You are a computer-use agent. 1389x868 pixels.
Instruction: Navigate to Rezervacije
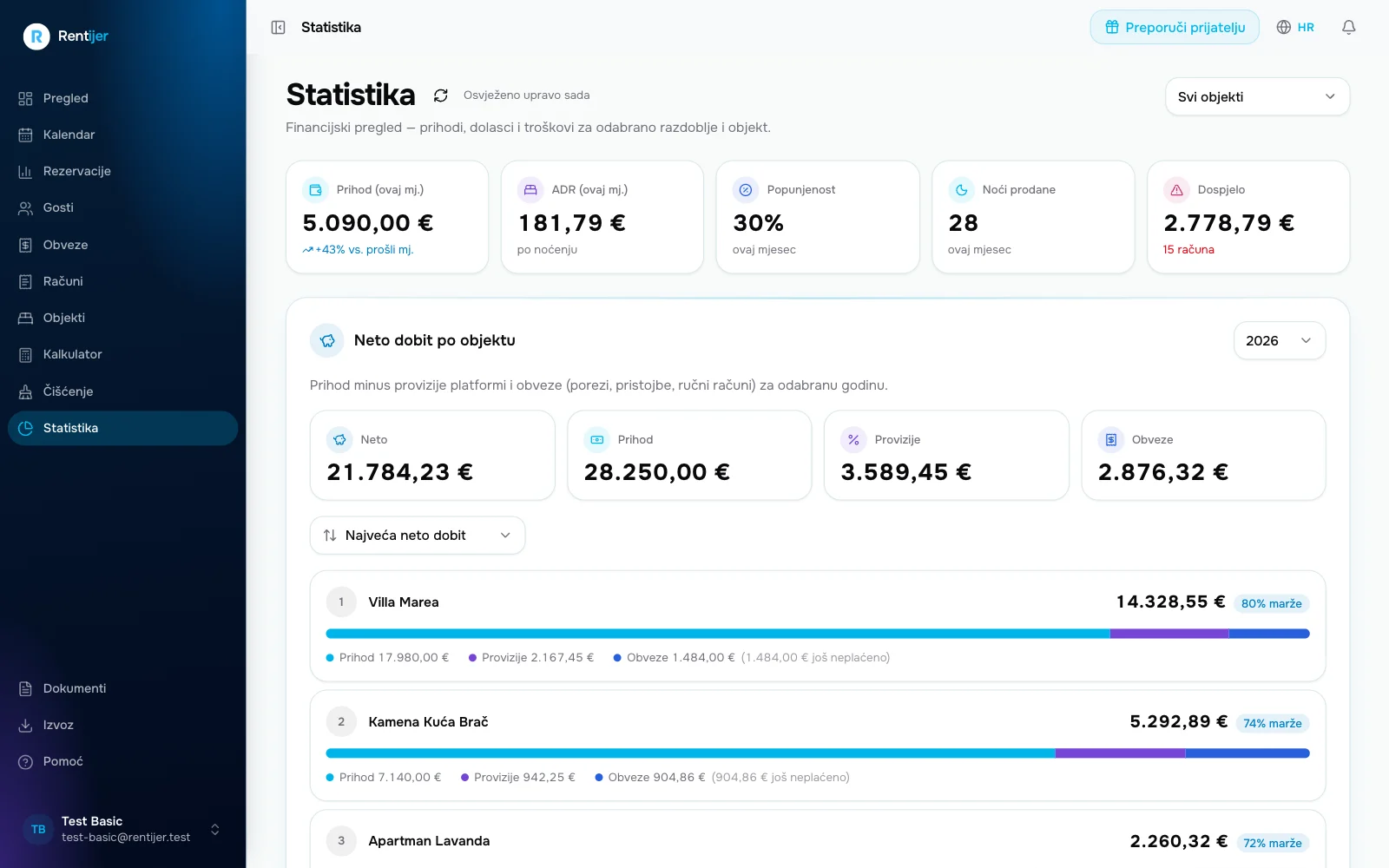click(122, 171)
